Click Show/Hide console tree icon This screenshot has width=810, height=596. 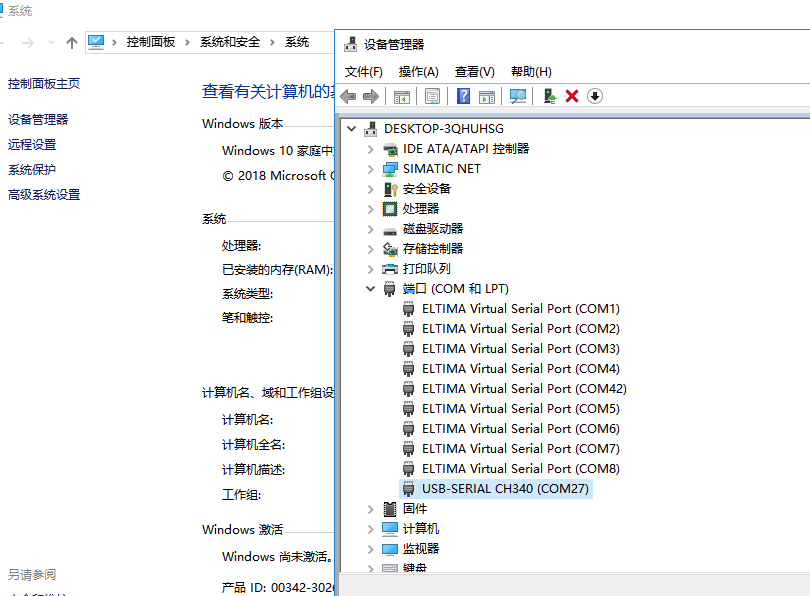(401, 96)
